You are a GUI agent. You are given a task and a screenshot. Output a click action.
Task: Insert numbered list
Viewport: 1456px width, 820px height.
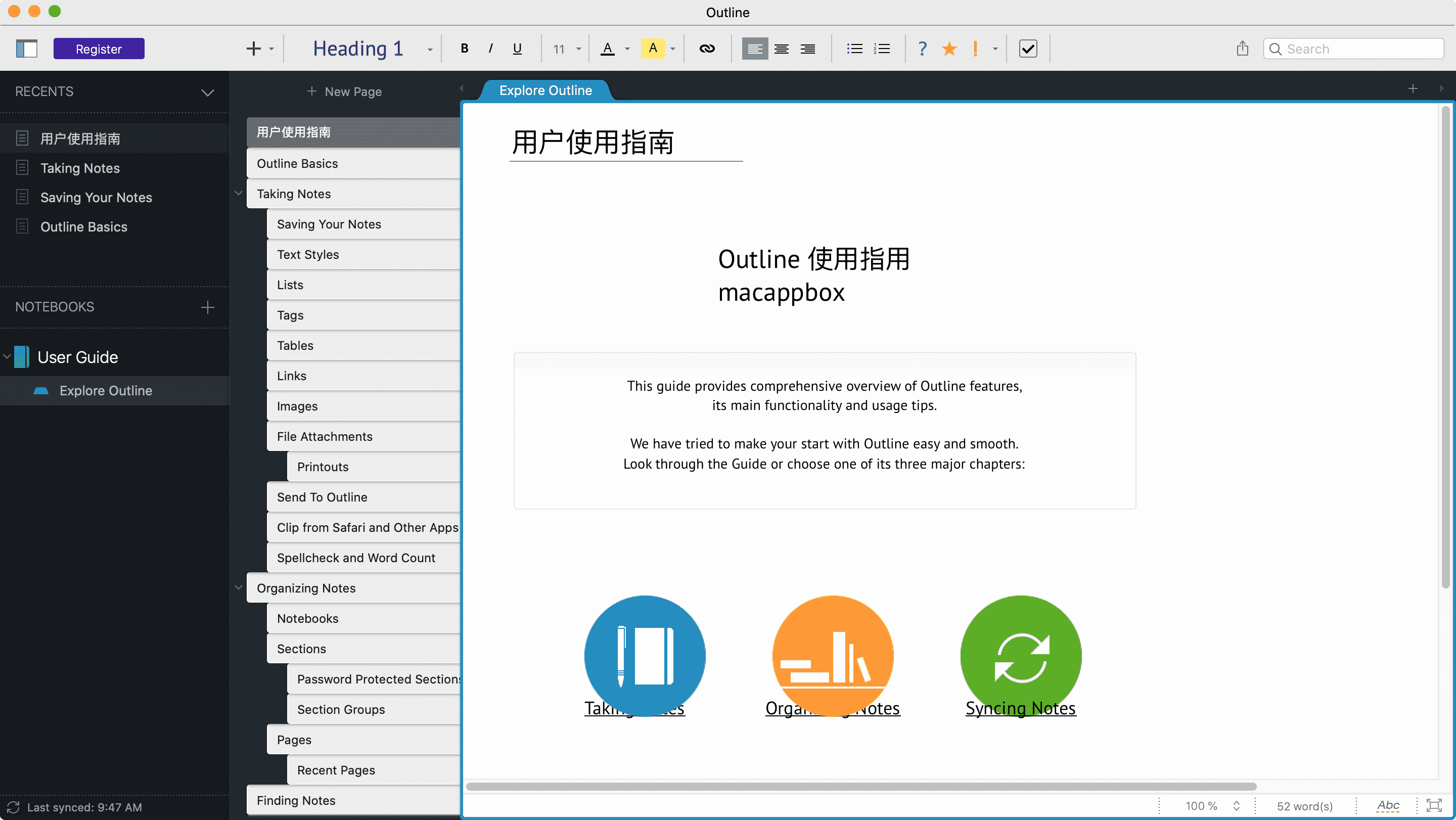(882, 49)
